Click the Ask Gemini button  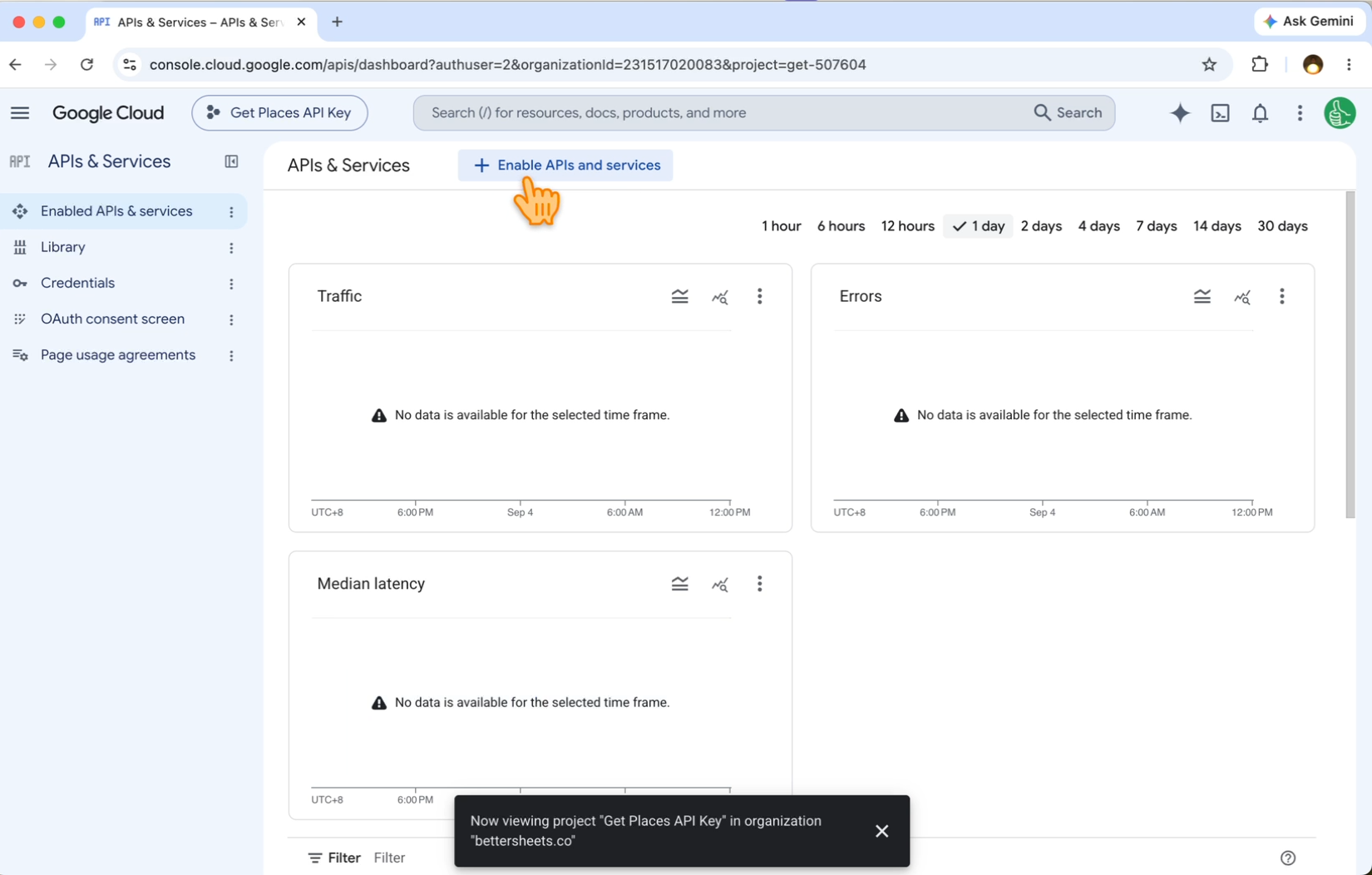tap(1308, 22)
